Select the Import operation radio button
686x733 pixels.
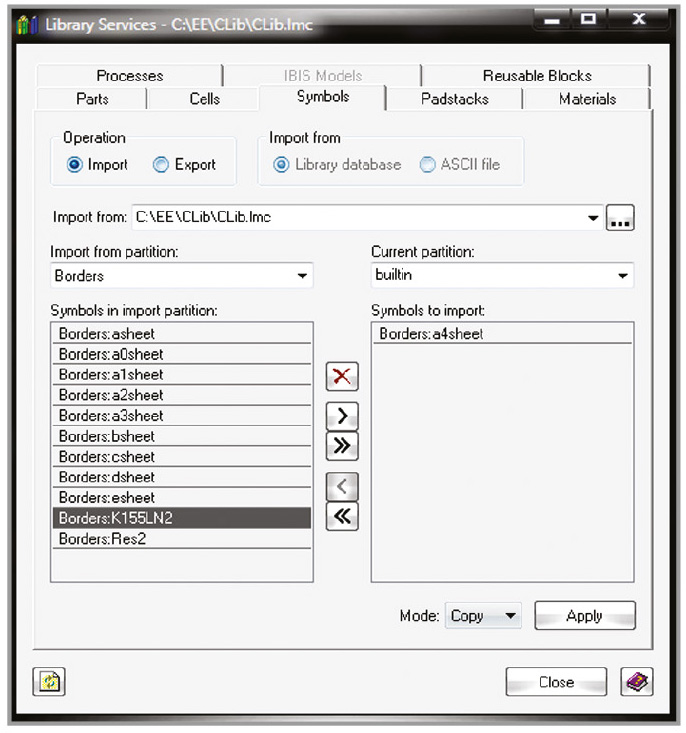click(75, 165)
